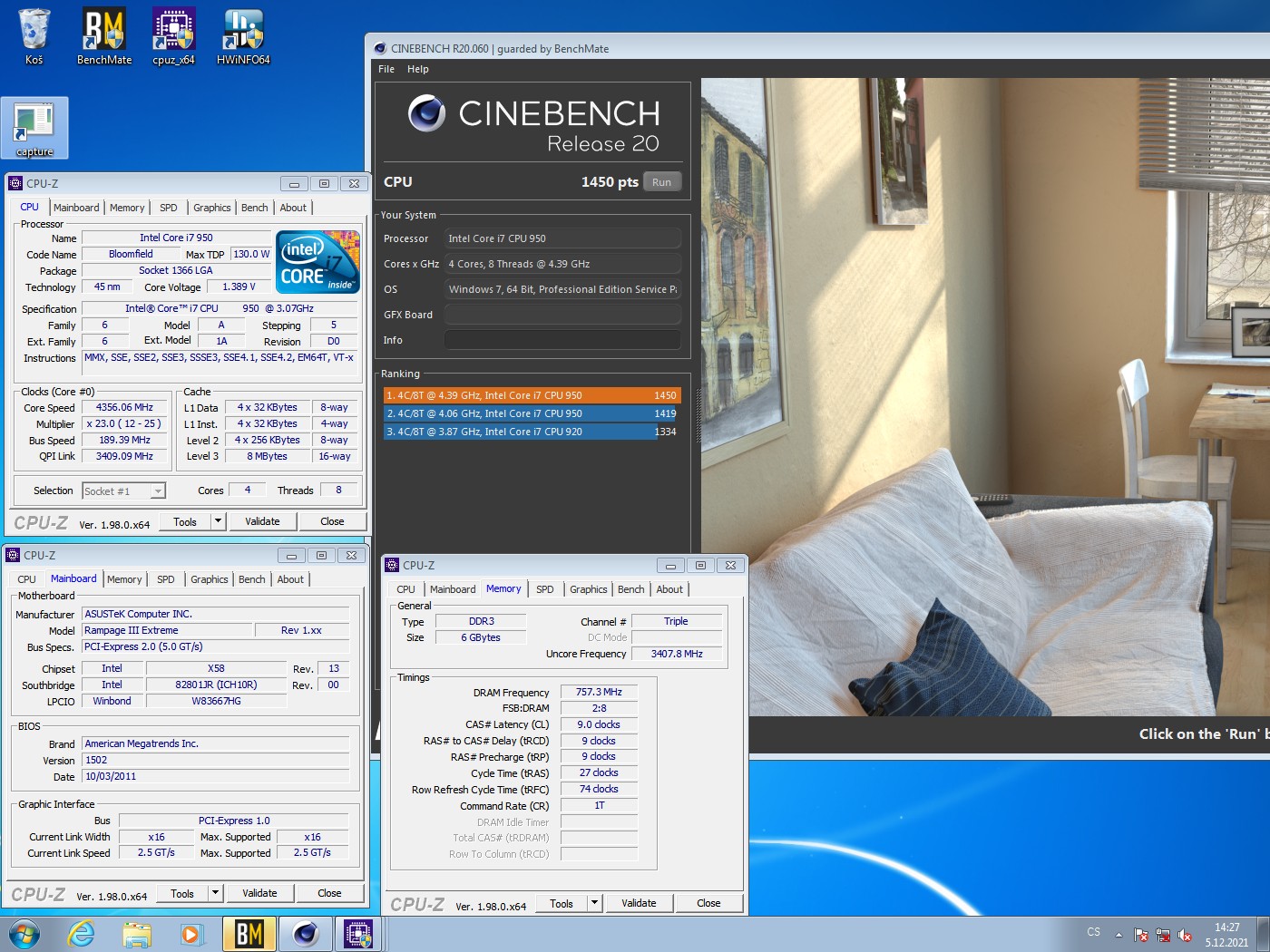Switch to the CPU tab in Memory CPU-Z window
1270x952 pixels.
tap(405, 589)
